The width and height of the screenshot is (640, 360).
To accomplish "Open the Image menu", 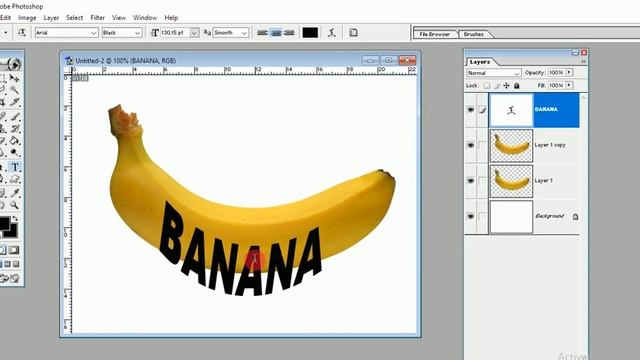I will coord(27,18).
